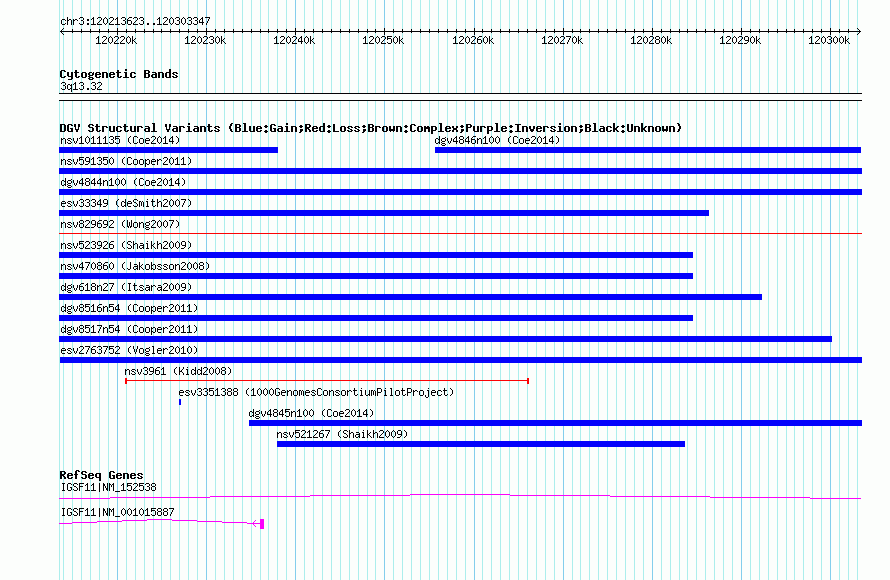Click the 'IGSF11|NM_152538' gene label
The height and width of the screenshot is (580, 890).
coord(108,487)
